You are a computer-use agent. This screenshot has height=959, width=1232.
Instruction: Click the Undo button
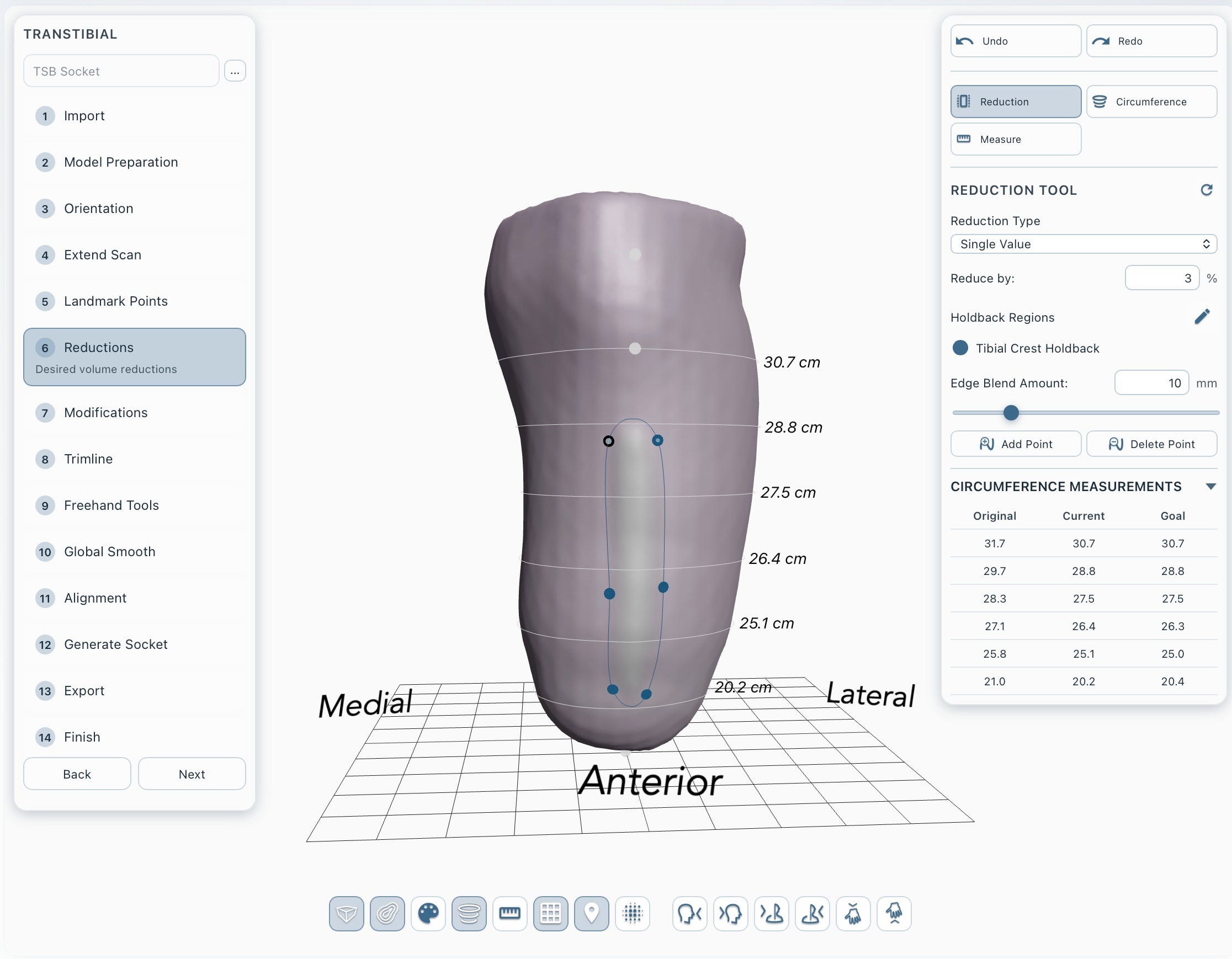(1016, 41)
